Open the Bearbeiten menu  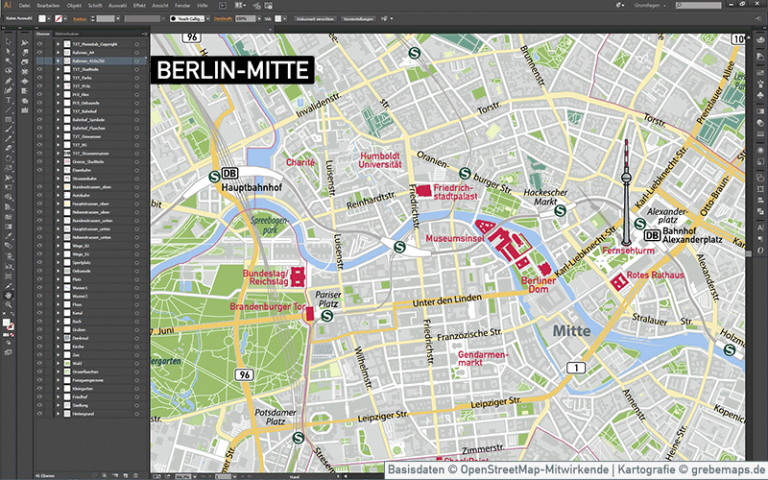(x=48, y=5)
